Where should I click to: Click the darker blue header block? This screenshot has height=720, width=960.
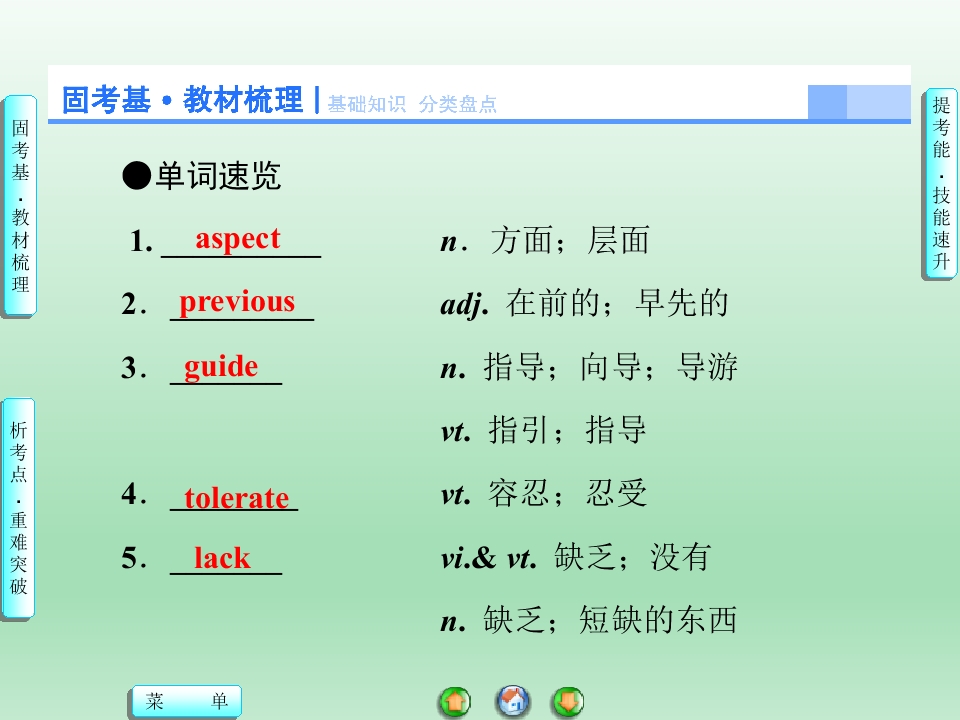point(827,102)
